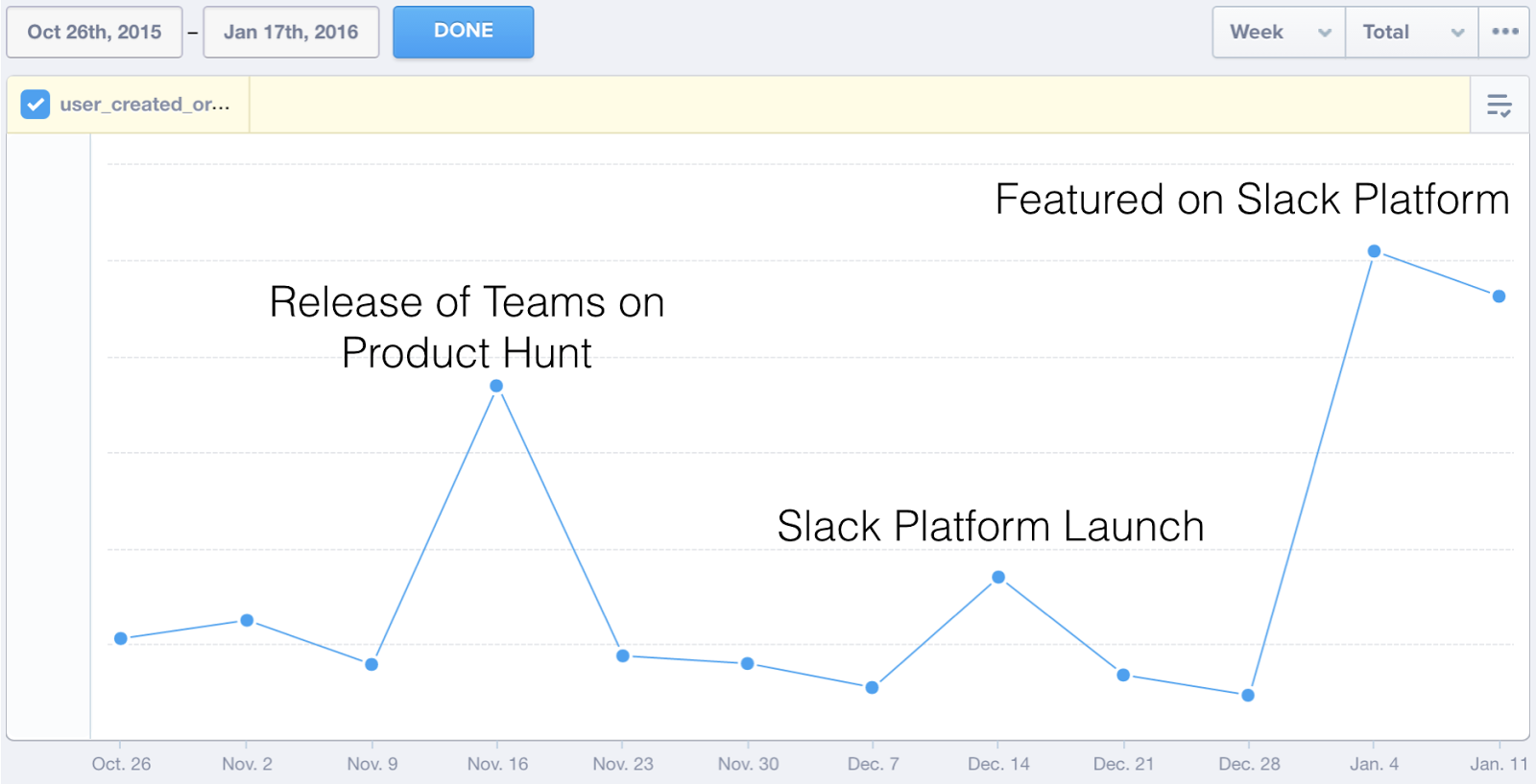Image resolution: width=1536 pixels, height=784 pixels.
Task: Click the Dec. 14 axis label
Action: click(998, 764)
